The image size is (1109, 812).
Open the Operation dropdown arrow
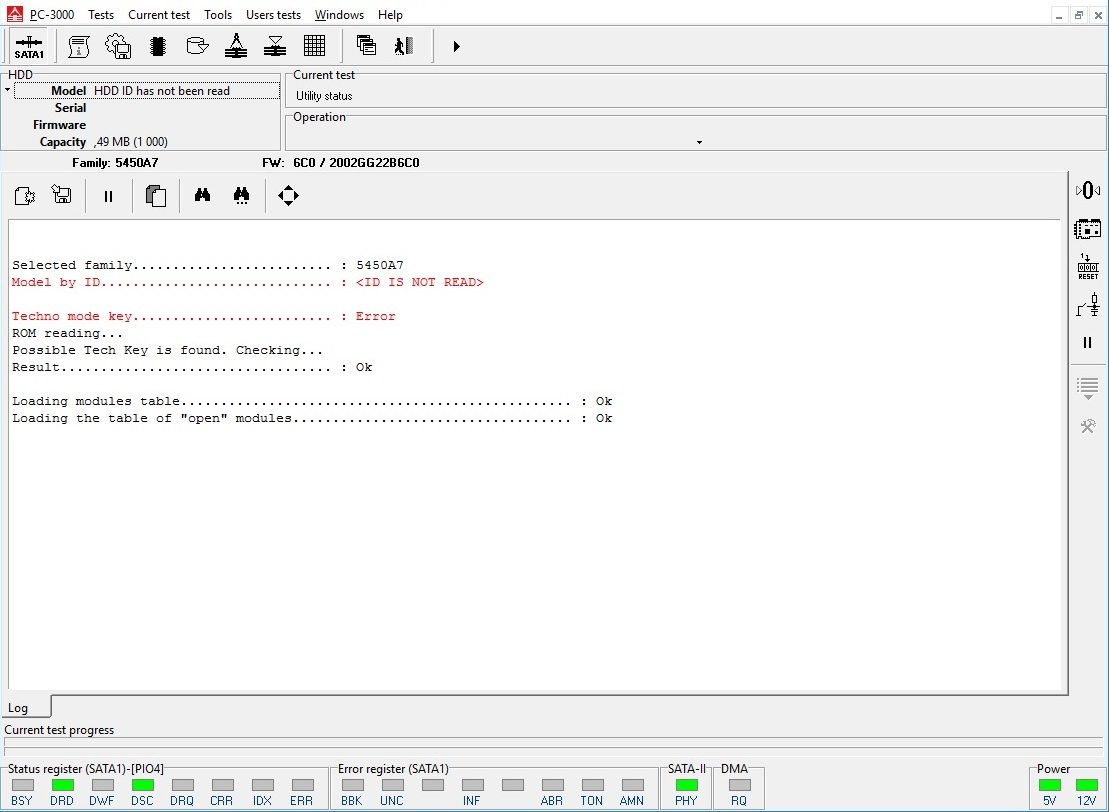pyautogui.click(x=699, y=142)
